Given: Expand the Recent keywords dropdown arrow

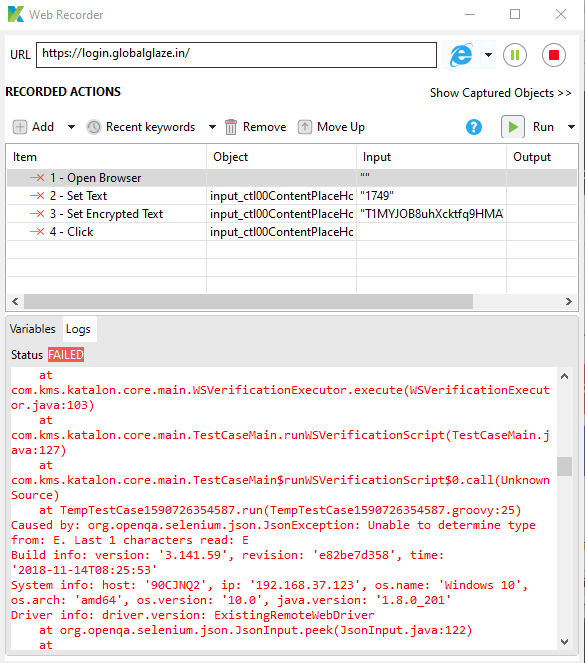Looking at the screenshot, I should (x=212, y=127).
